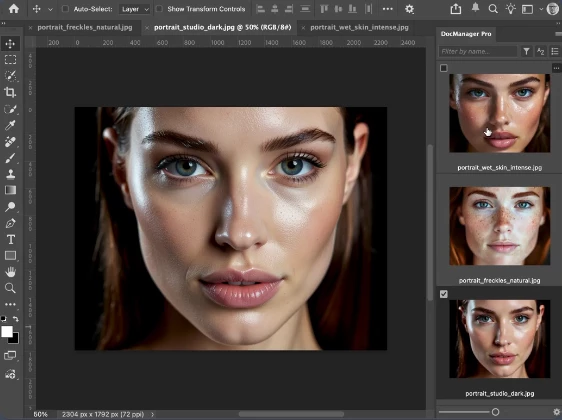This screenshot has height=420, width=562.
Task: Select the Pen tool
Action: 10,223
